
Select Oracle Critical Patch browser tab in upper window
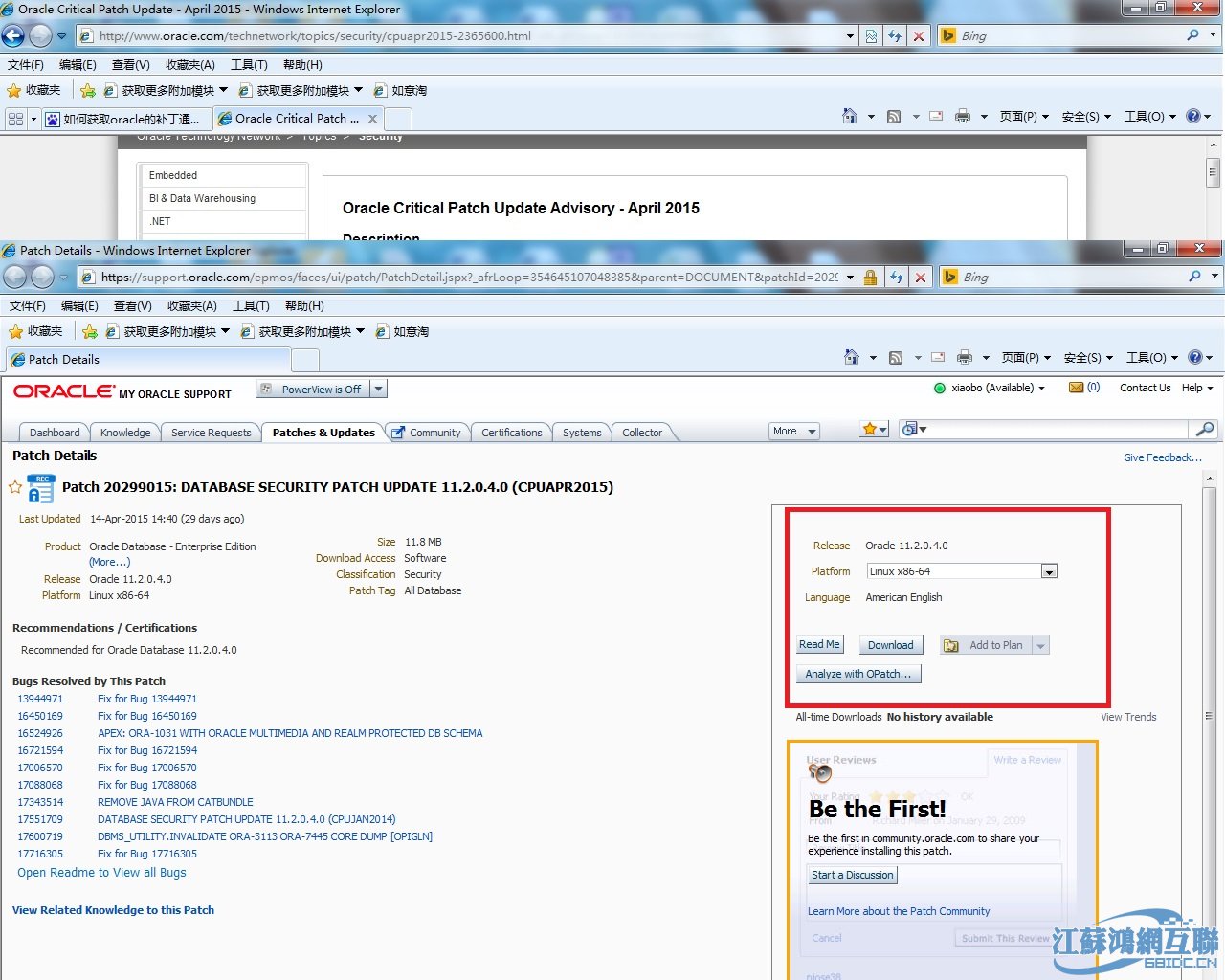coord(298,119)
